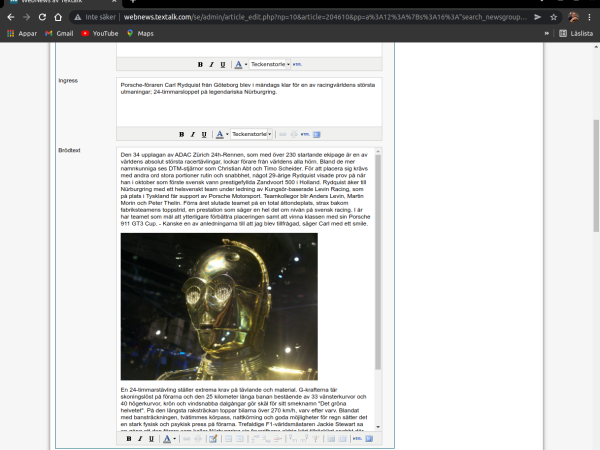Click text color A in top editor toolbar
This screenshot has height=450, width=600.
pos(238,64)
